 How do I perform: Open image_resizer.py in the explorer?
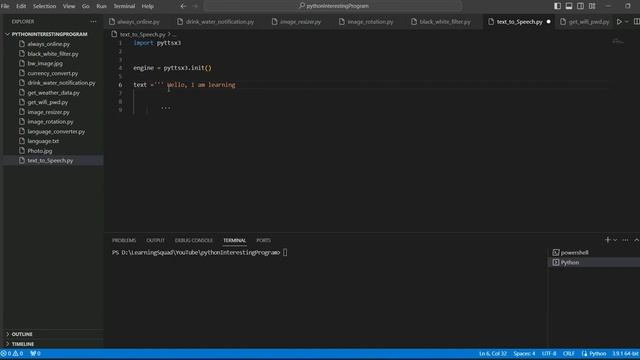[49, 112]
